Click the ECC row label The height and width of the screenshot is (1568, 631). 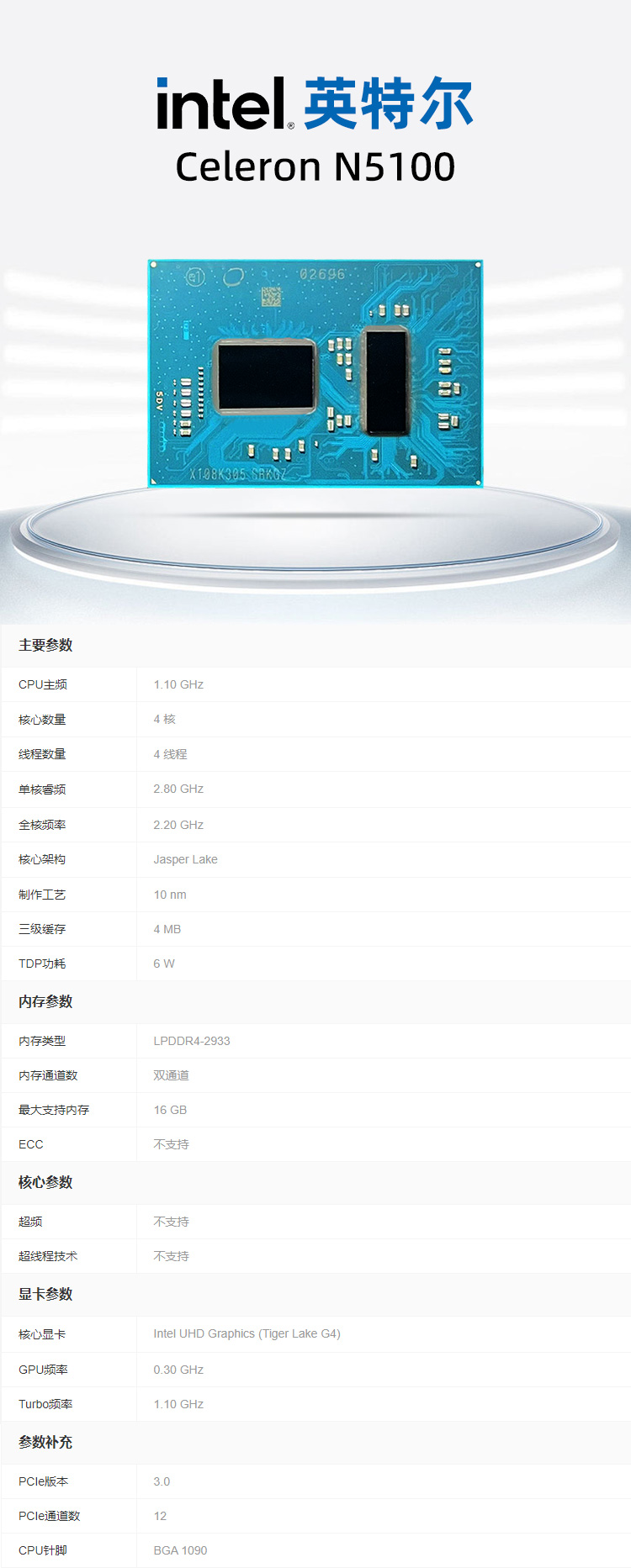[x=31, y=1144]
